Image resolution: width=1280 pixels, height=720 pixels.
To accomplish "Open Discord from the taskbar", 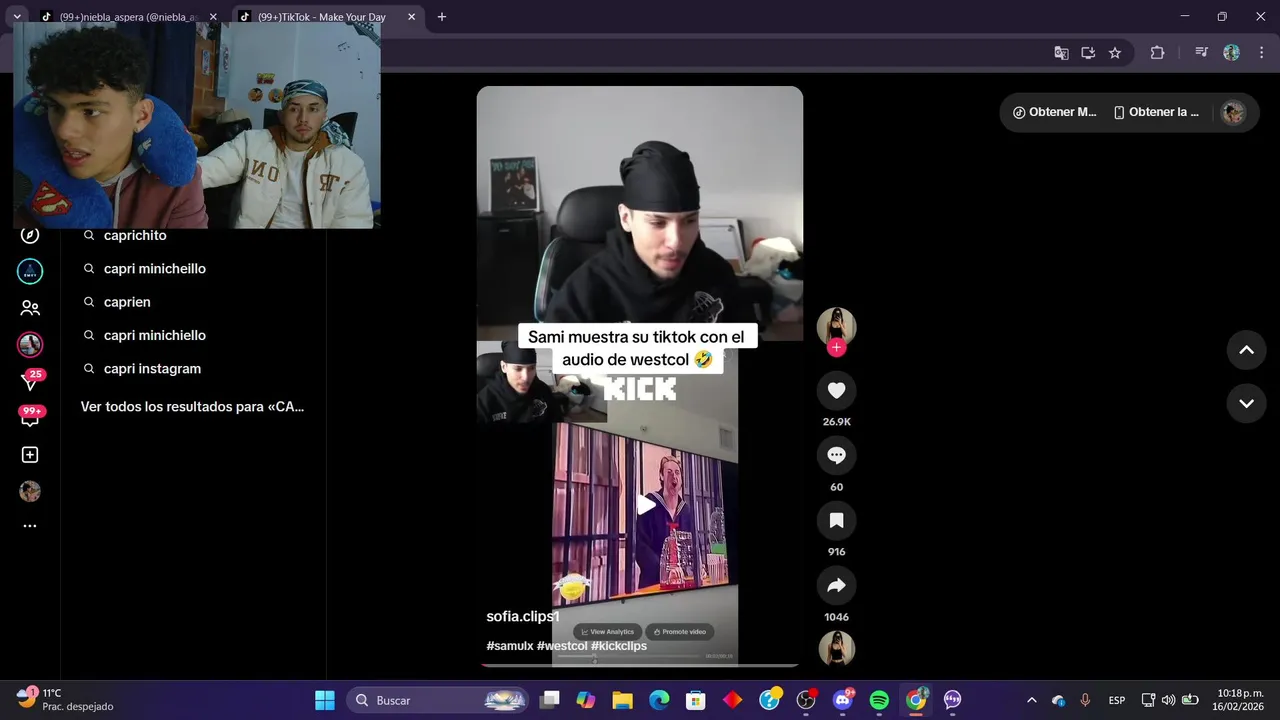I will point(843,700).
